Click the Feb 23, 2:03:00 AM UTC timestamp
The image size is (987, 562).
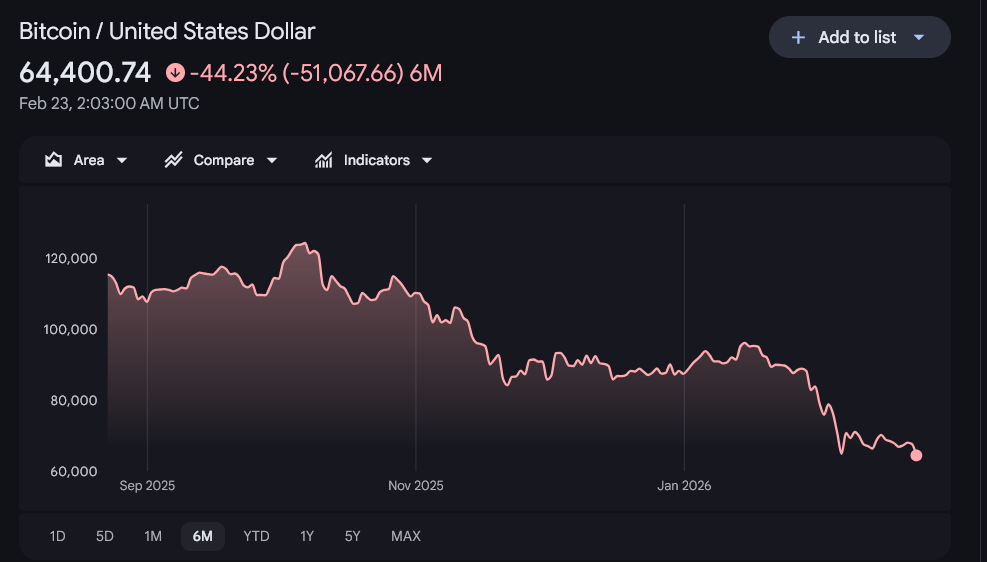[x=109, y=103]
